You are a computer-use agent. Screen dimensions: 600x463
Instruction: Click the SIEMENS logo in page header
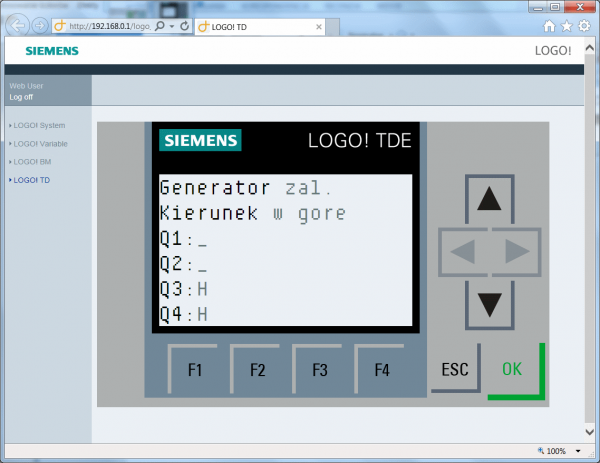[x=52, y=51]
